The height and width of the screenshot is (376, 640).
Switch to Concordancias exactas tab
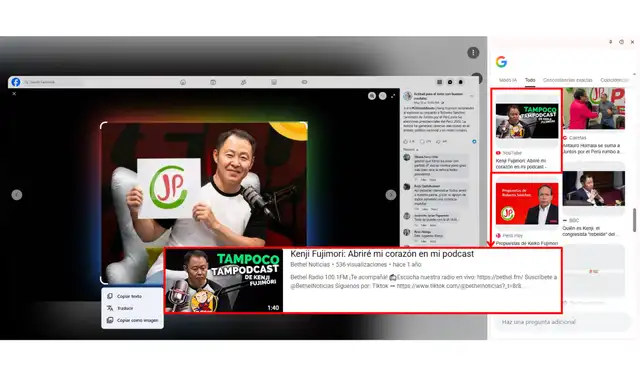(x=567, y=80)
